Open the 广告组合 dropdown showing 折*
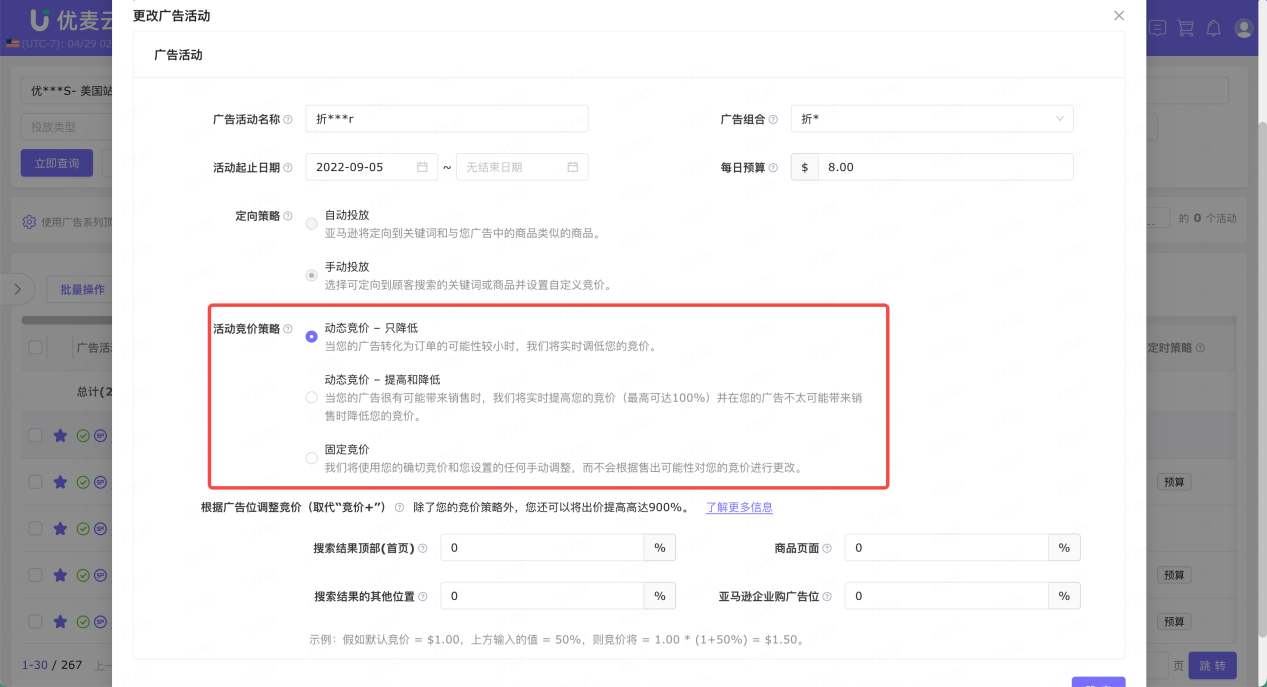Screen dimensions: 1267x687 click(x=932, y=118)
